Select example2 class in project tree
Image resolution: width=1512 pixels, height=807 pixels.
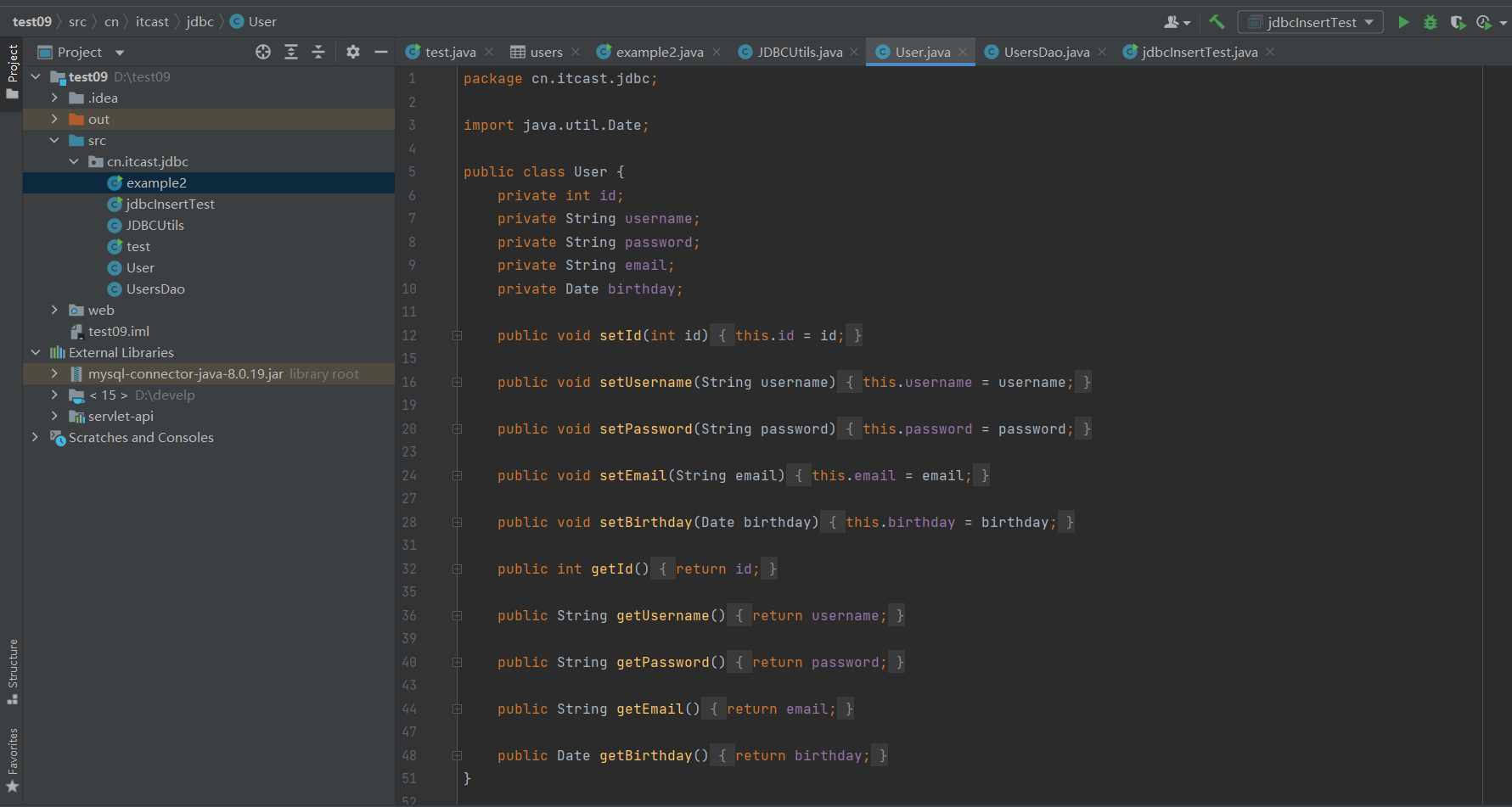[156, 182]
